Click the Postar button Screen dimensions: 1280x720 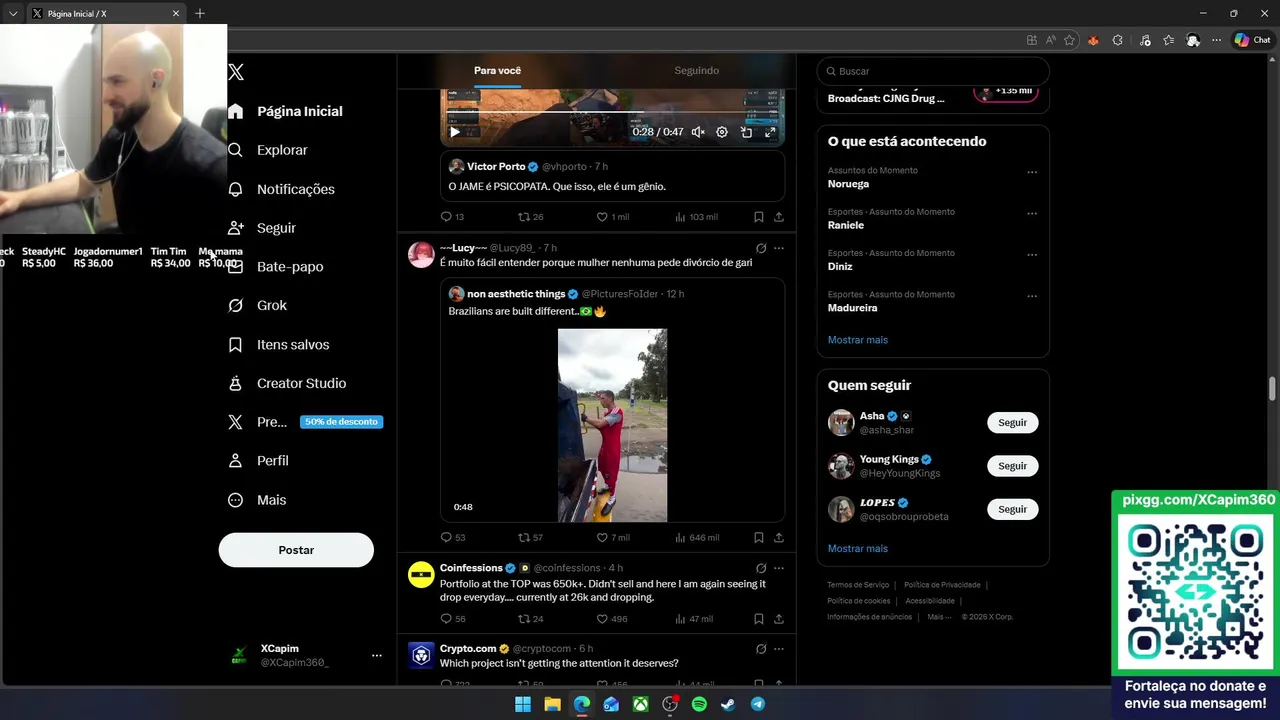click(x=296, y=550)
